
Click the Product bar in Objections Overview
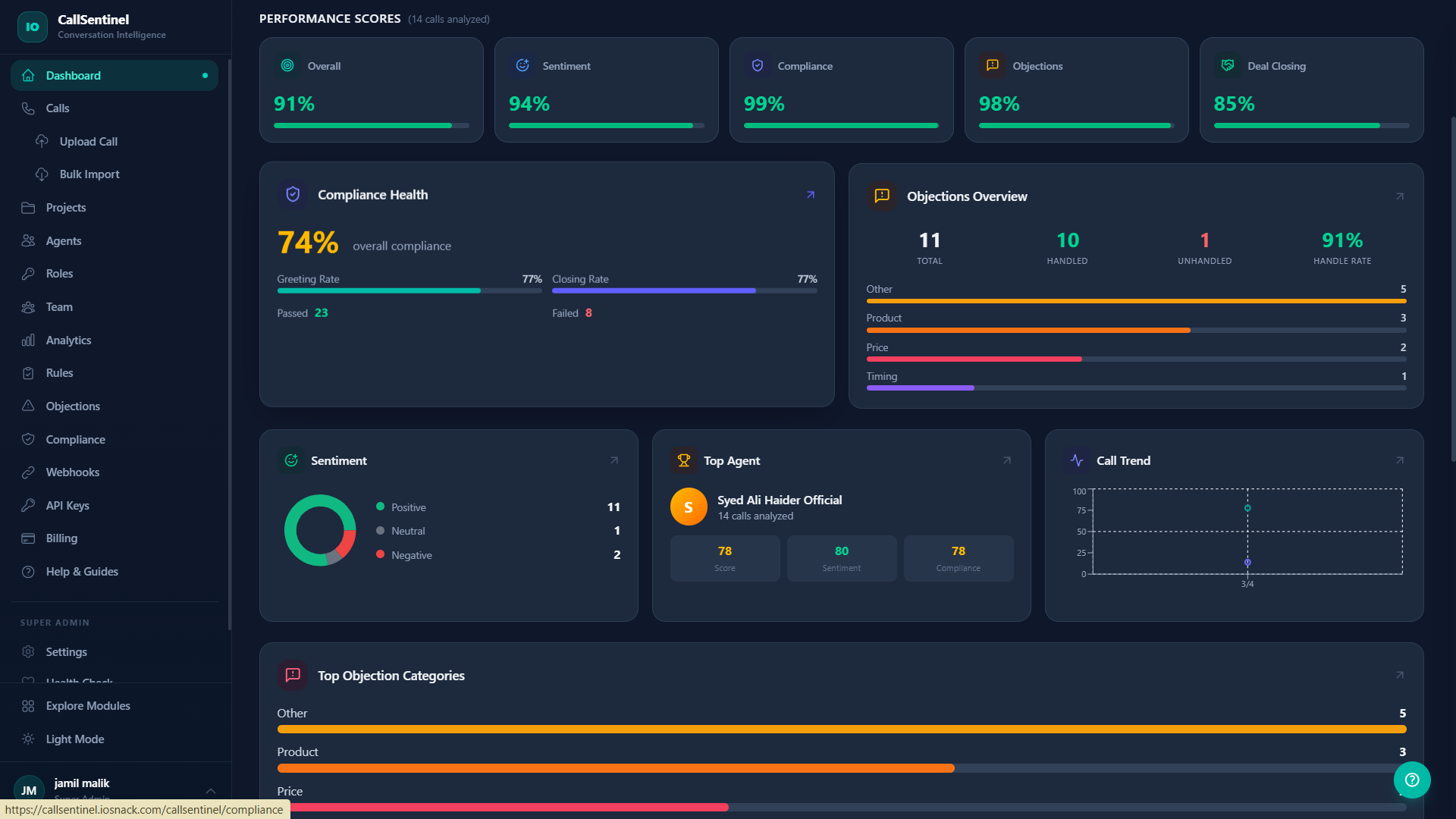click(1136, 331)
